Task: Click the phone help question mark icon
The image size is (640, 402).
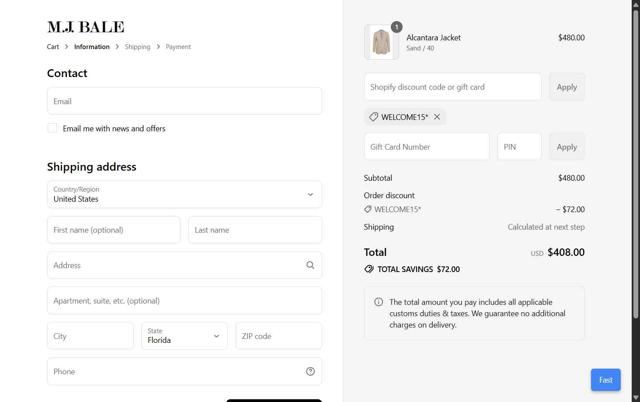Action: coord(310,371)
